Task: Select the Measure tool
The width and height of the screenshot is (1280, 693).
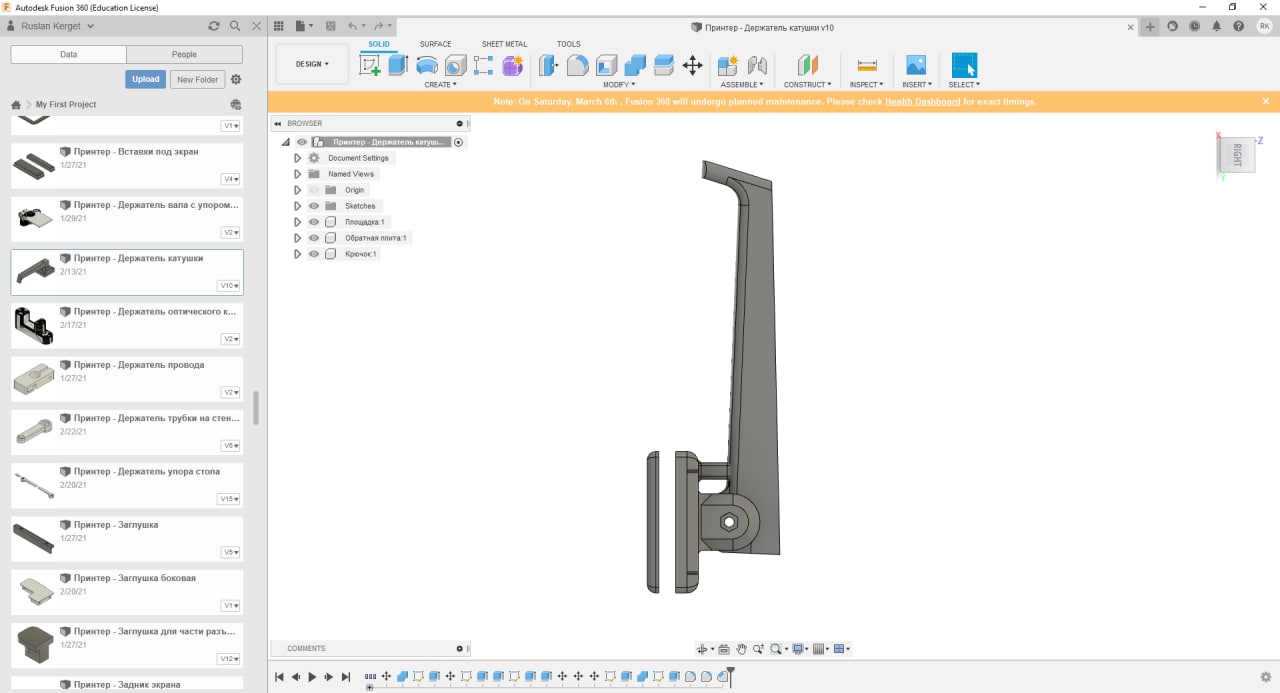Action: pos(867,66)
